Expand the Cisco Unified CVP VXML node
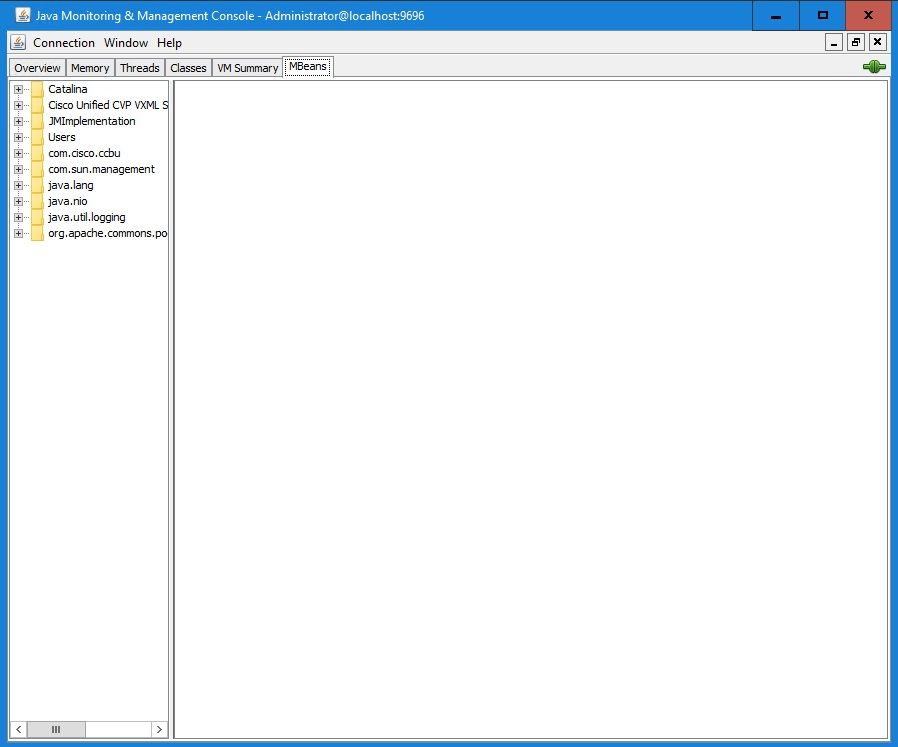Image resolution: width=898 pixels, height=747 pixels. [18, 105]
